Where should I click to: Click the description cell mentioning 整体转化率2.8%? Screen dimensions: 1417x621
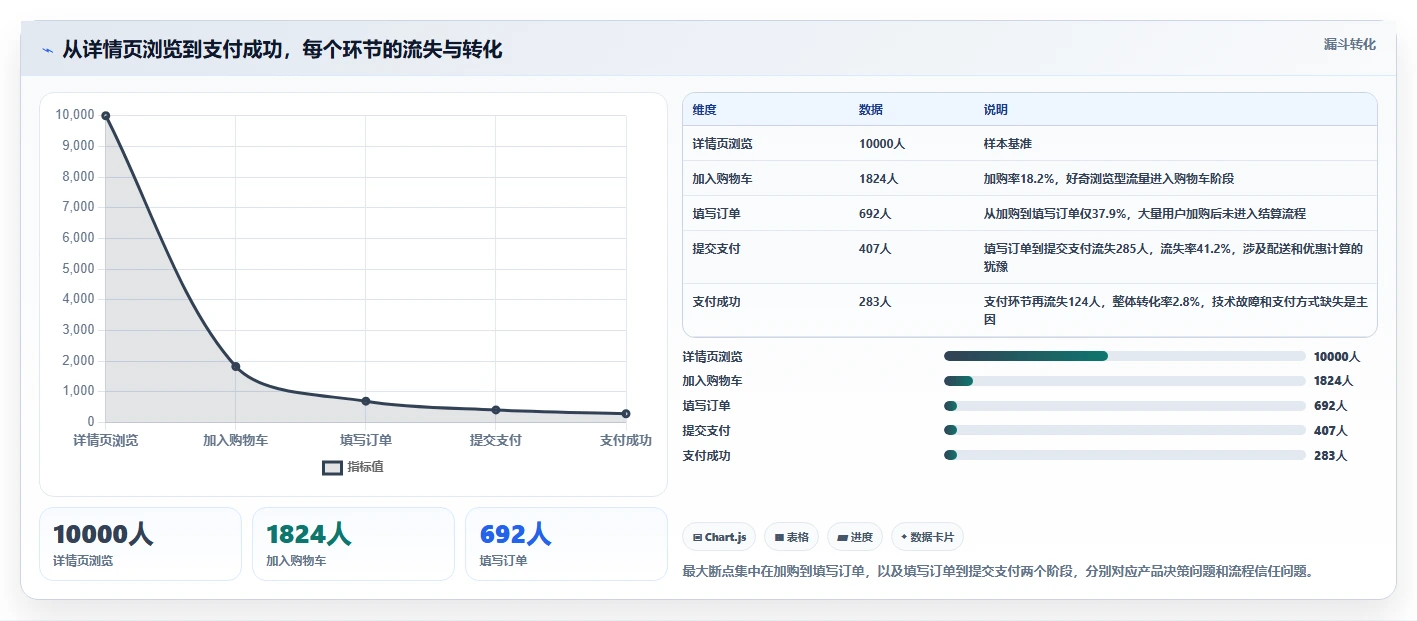point(1174,311)
